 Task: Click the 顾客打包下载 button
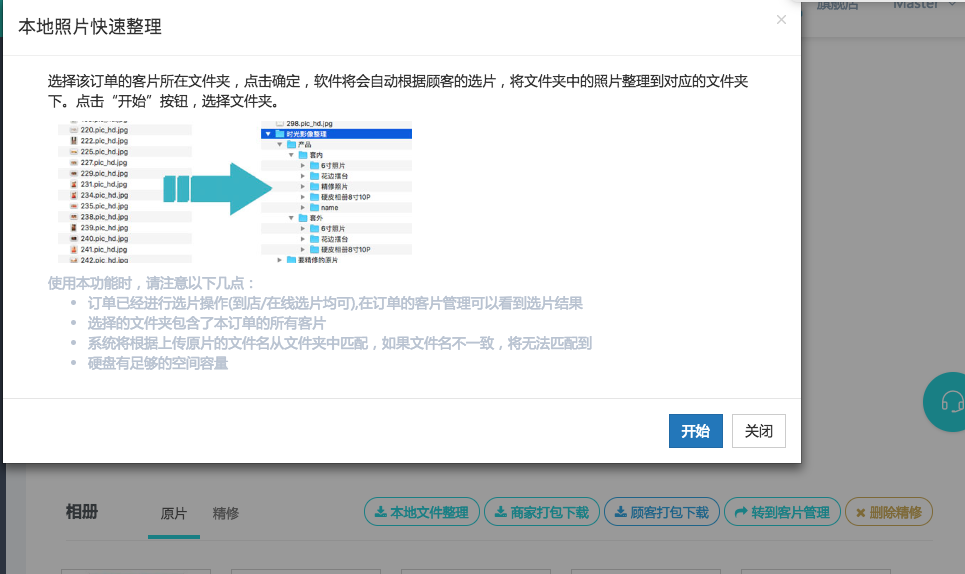pos(660,512)
